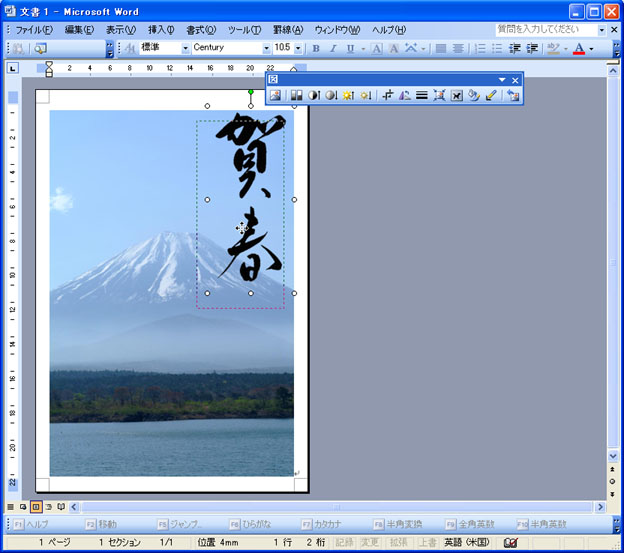Viewport: 624px width, 553px height.
Task: Open the 挿入 (Insert) menu
Action: pyautogui.click(x=160, y=30)
